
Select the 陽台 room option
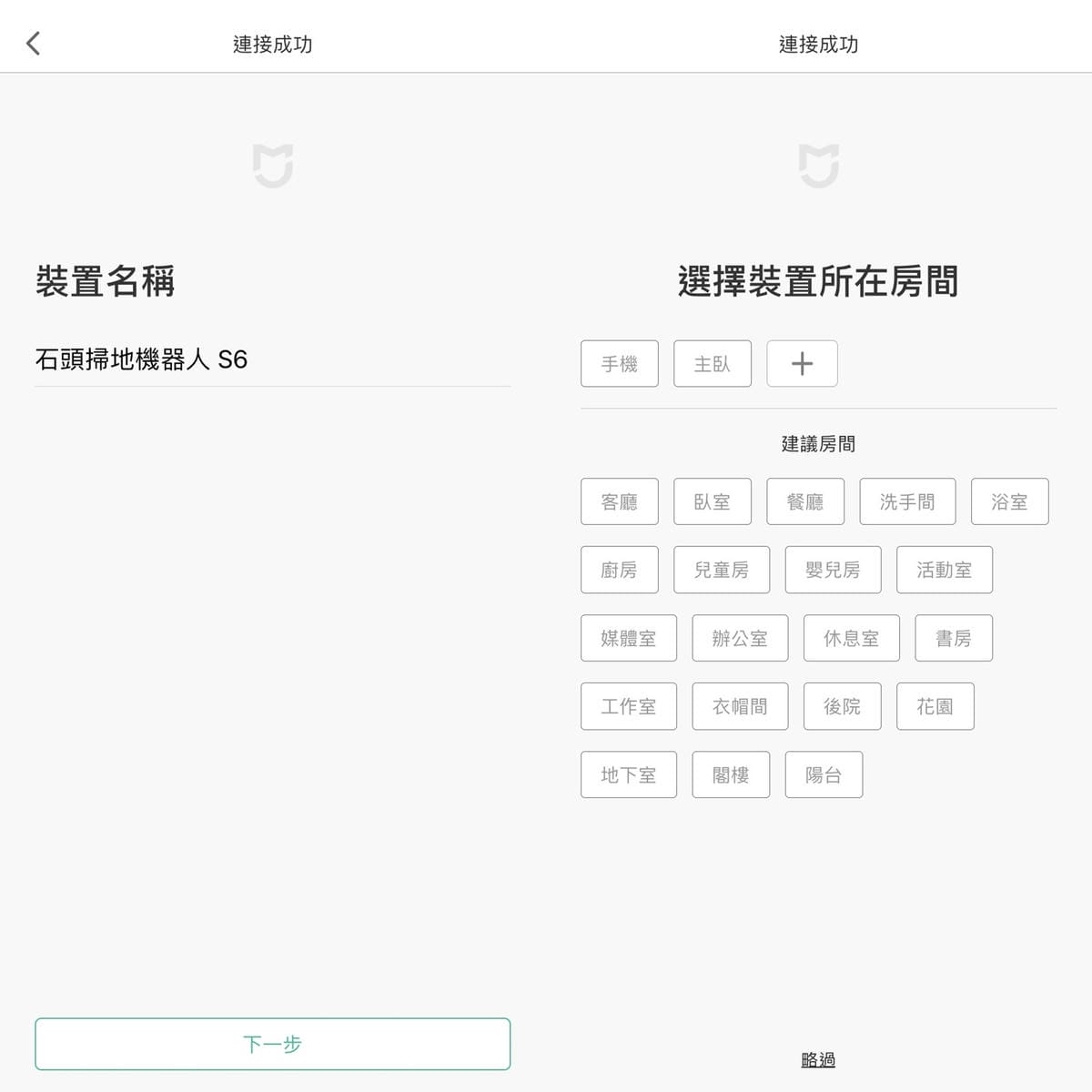823,774
